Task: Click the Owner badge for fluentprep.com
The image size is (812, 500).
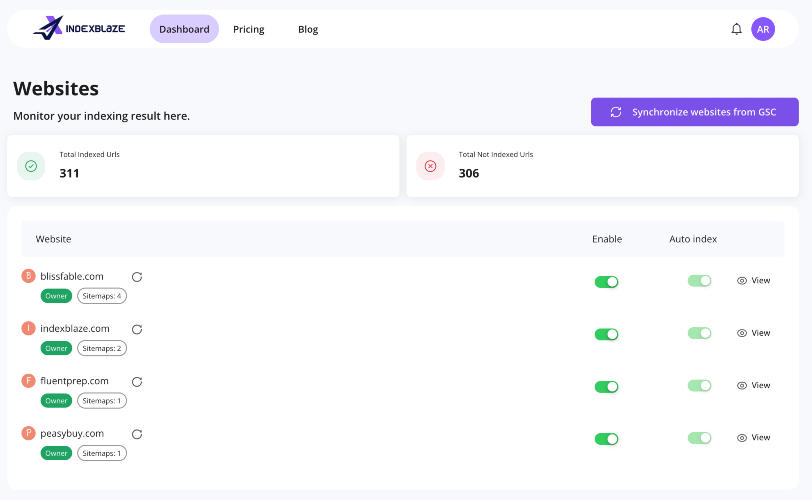Action: coord(56,401)
